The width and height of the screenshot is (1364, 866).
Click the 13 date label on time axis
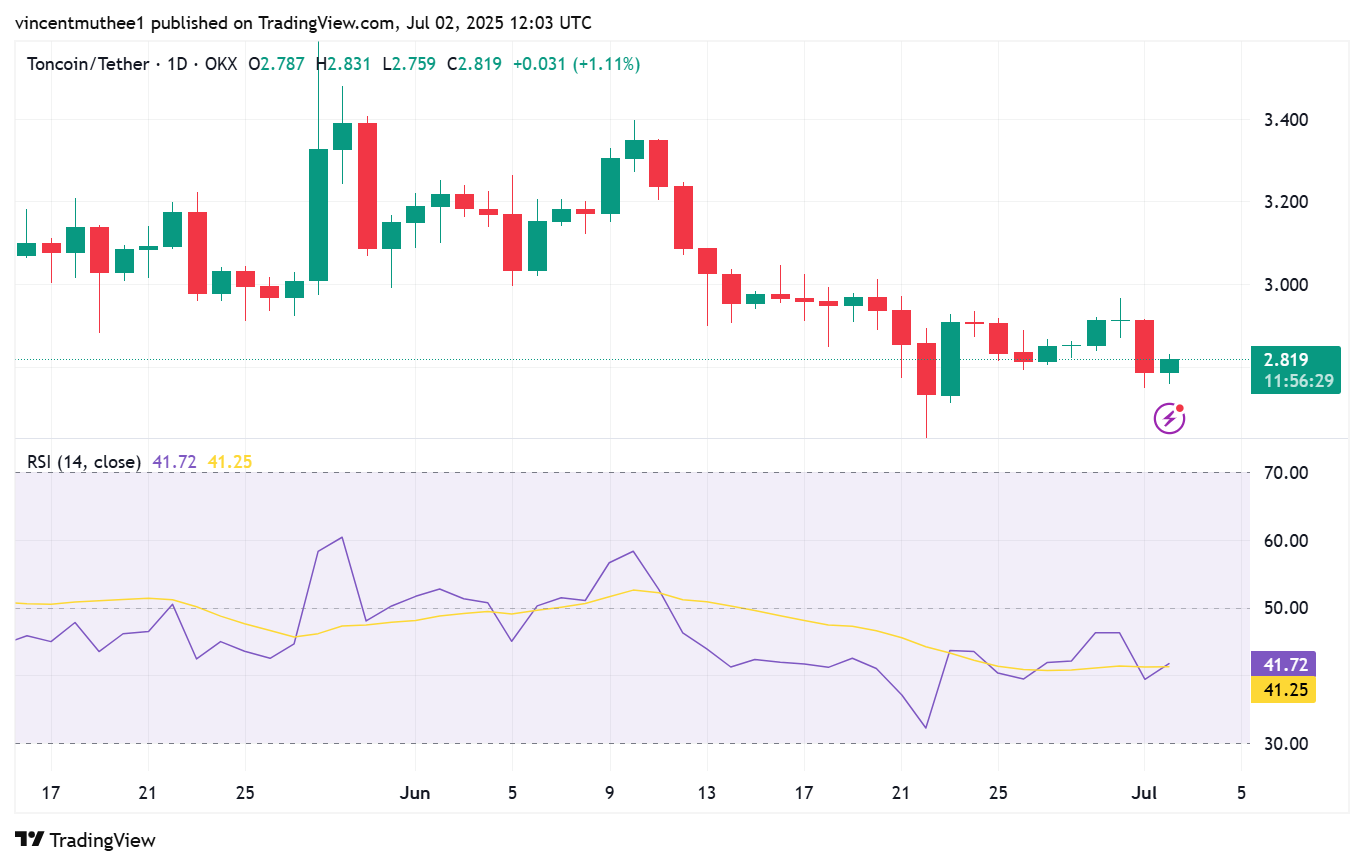click(707, 793)
